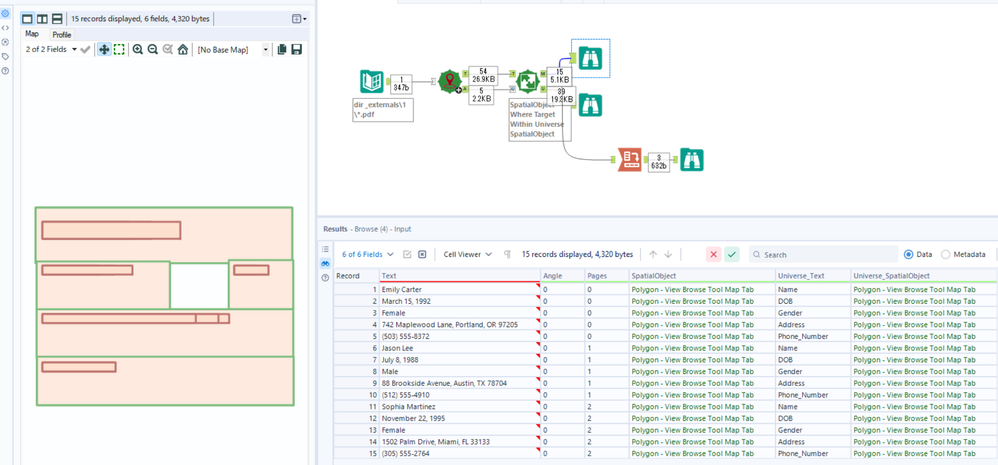Viewport: 998px width, 465px height.
Task: Click the green checkmark confirm button
Action: pos(732,255)
